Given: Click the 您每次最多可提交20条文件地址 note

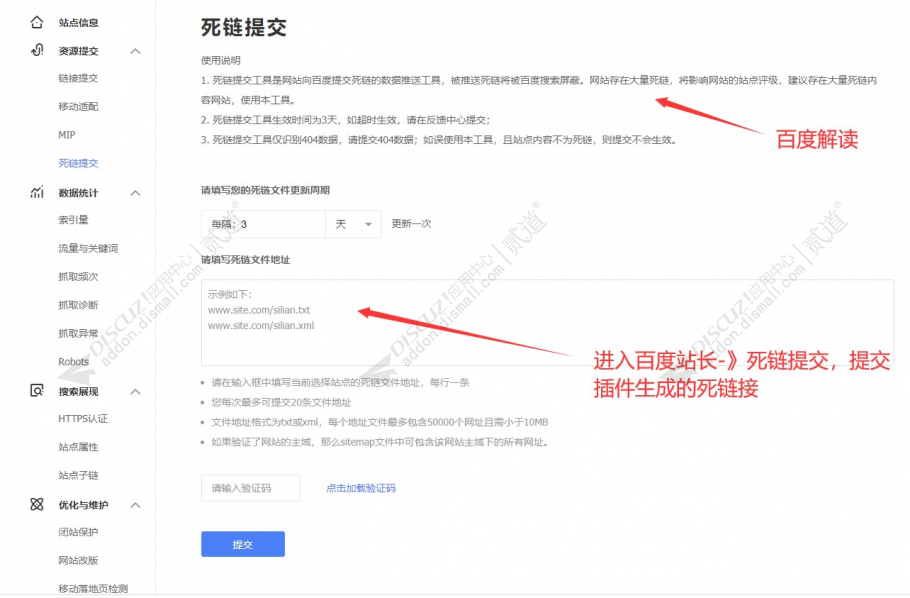Looking at the screenshot, I should pos(281,402).
